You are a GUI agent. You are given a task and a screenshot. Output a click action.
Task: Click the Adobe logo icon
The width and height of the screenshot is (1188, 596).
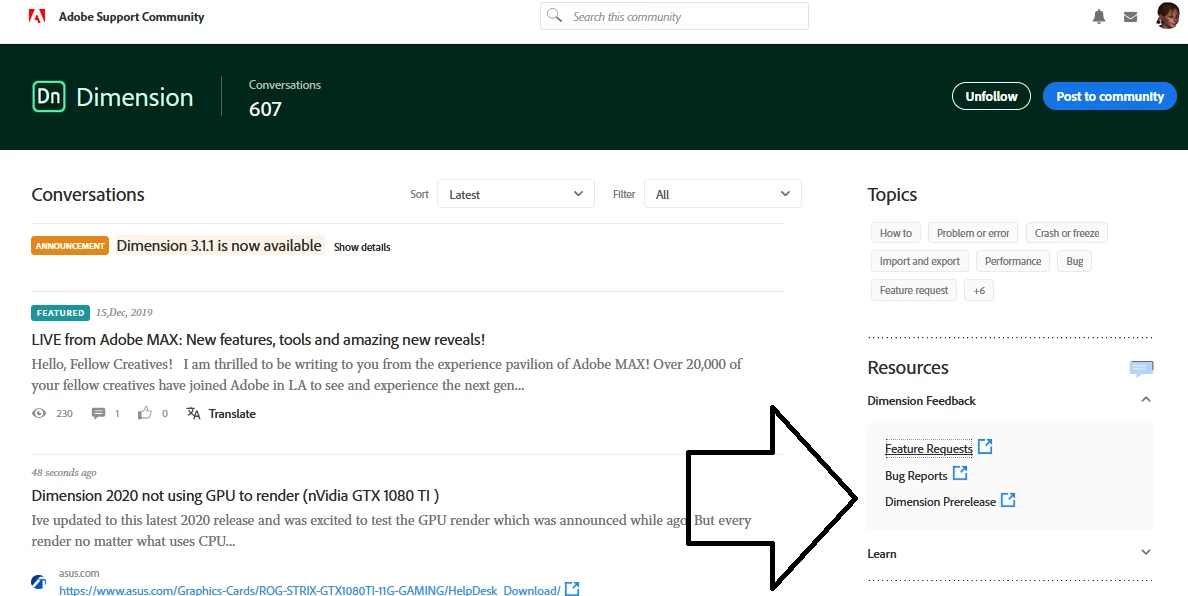(36, 16)
